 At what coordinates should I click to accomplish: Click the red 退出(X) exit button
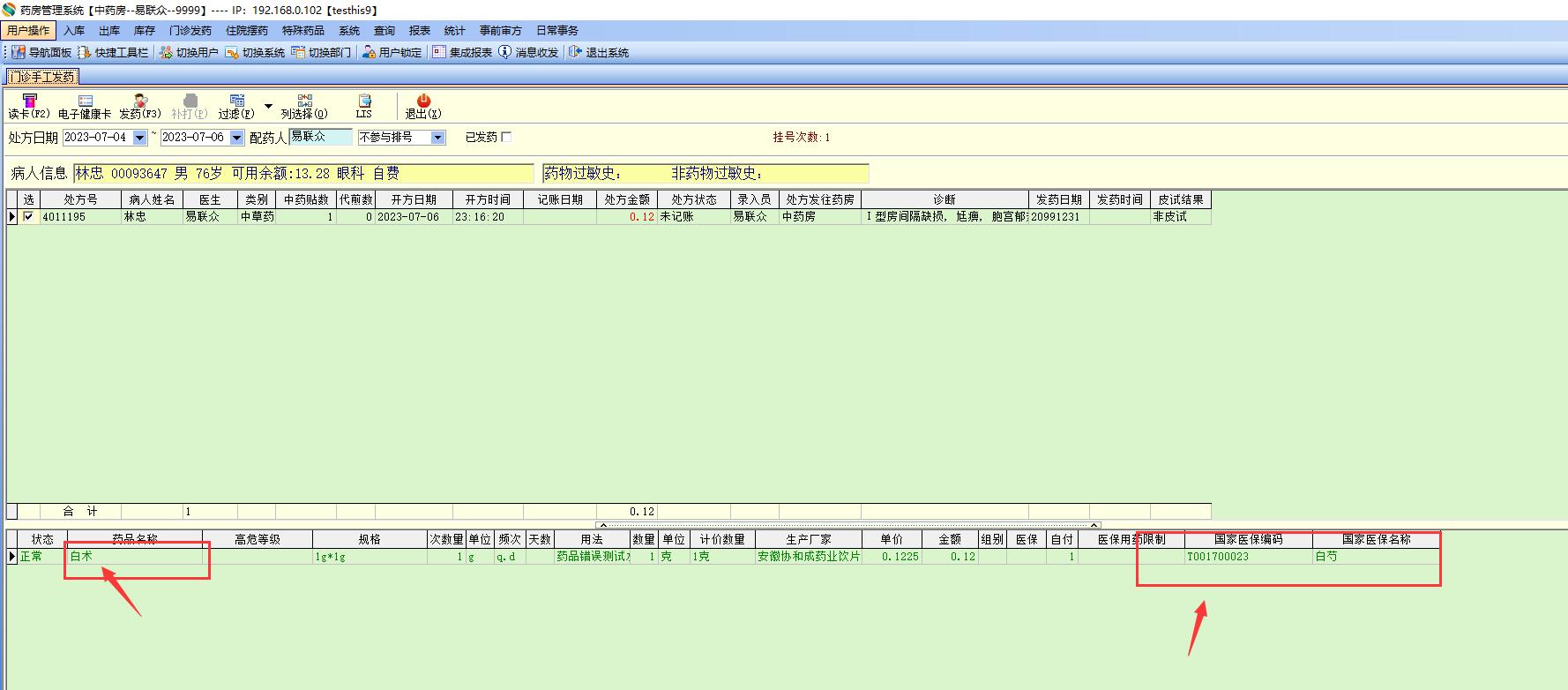423,107
